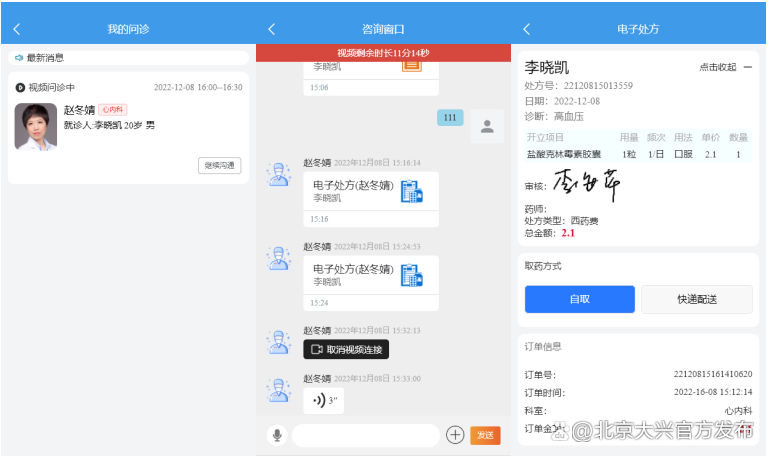Image resolution: width=769 pixels, height=457 pixels.
Task: Tap the microphone voice input icon
Action: point(276,435)
